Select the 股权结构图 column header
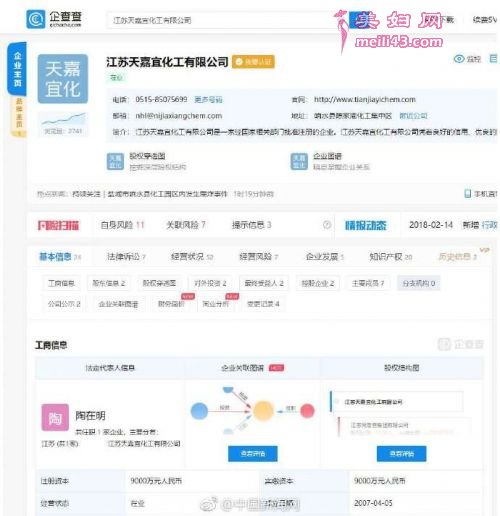Image resolution: width=500 pixels, height=516 pixels. click(402, 368)
